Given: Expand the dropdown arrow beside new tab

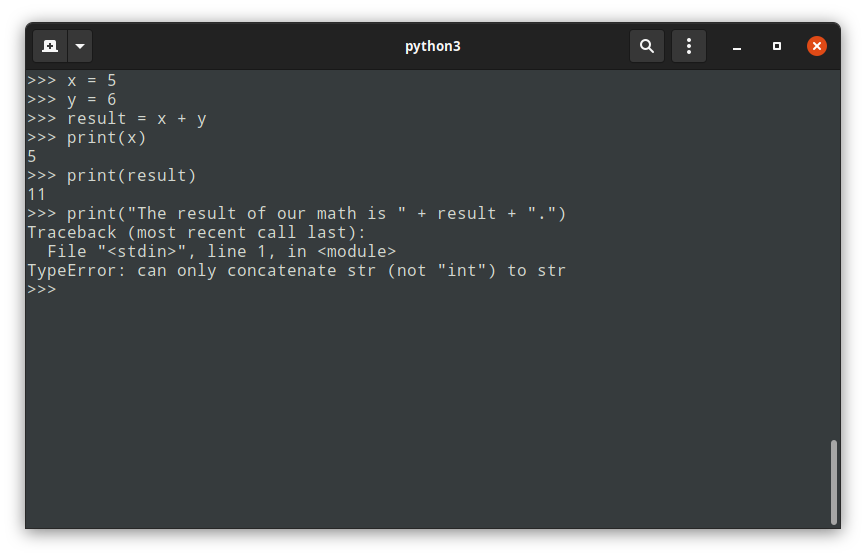Looking at the screenshot, I should pos(80,46).
